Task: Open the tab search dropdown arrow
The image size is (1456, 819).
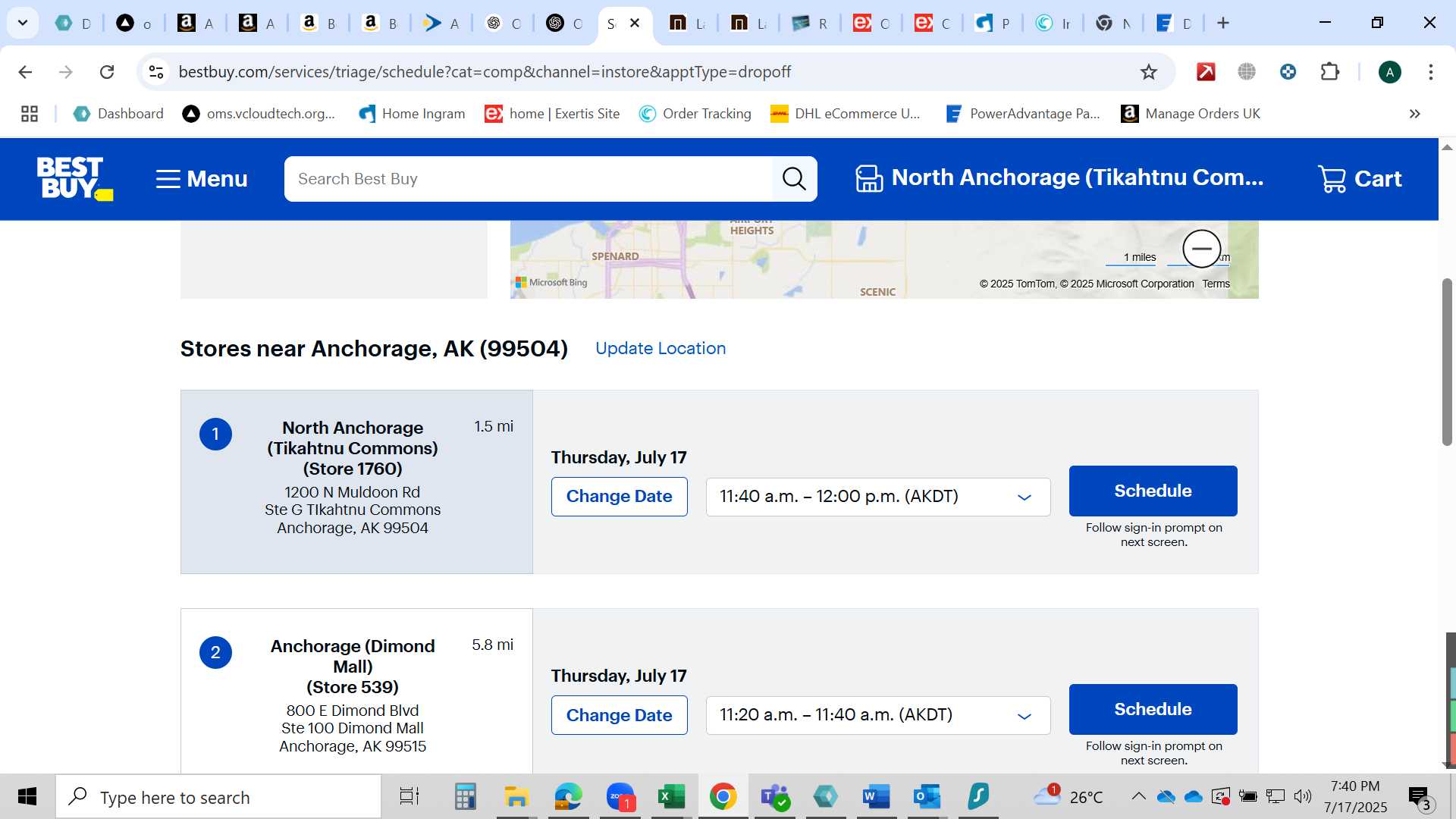Action: tap(23, 23)
